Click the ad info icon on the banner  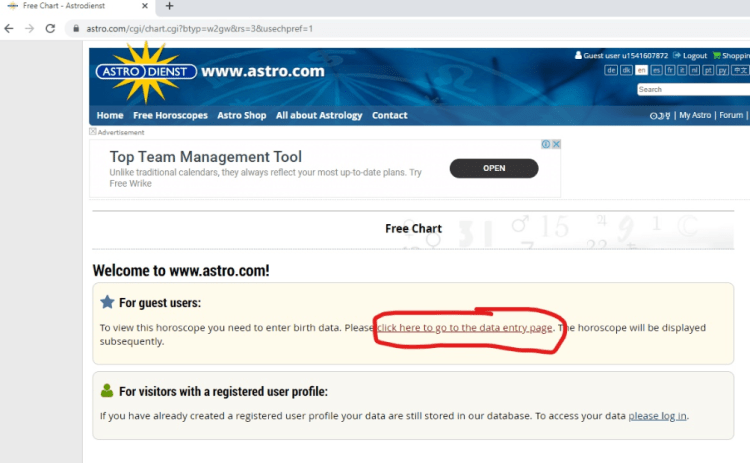(546, 144)
